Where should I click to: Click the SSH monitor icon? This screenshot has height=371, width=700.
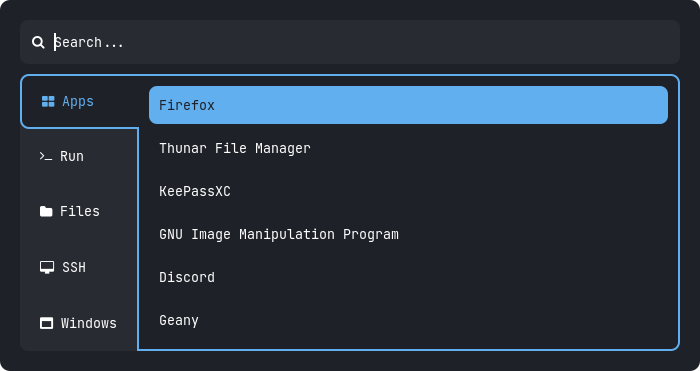(x=46, y=267)
